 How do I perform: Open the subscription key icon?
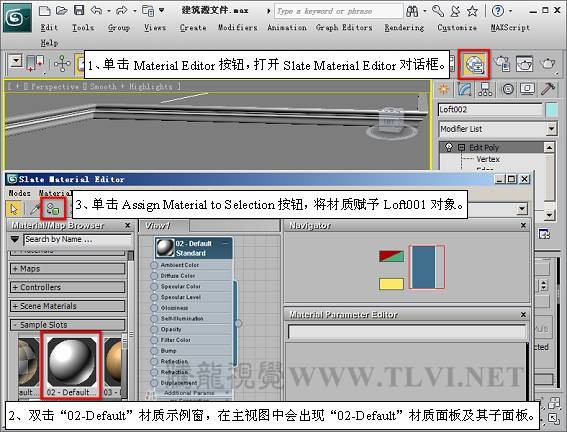tap(438, 11)
